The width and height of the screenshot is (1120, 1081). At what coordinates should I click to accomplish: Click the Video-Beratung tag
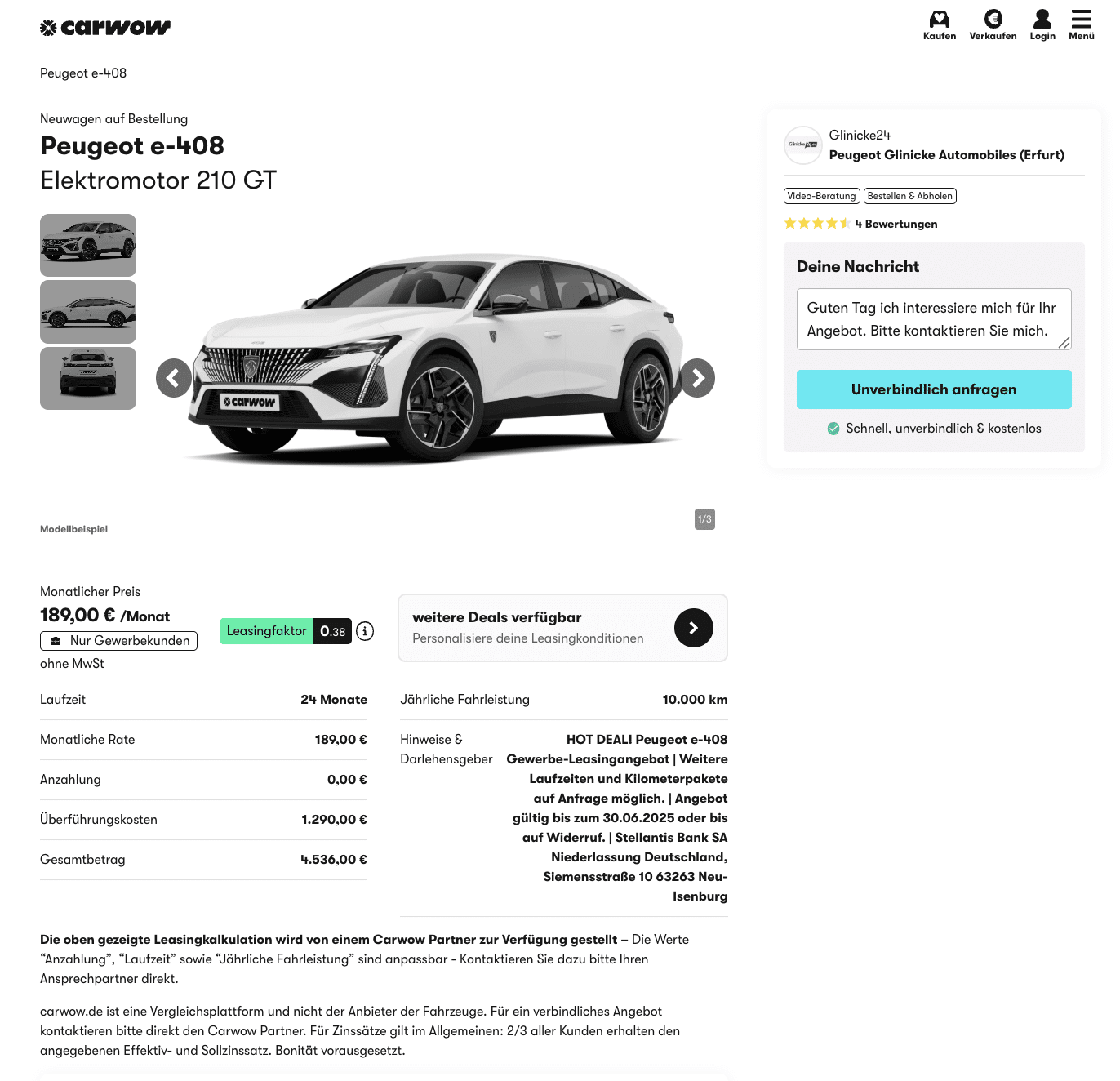click(x=822, y=196)
